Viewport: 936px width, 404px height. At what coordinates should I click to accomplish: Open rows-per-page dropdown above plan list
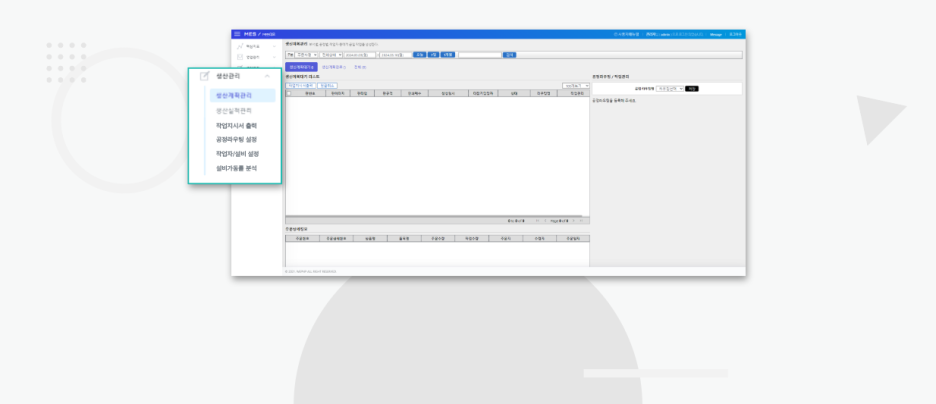(576, 86)
